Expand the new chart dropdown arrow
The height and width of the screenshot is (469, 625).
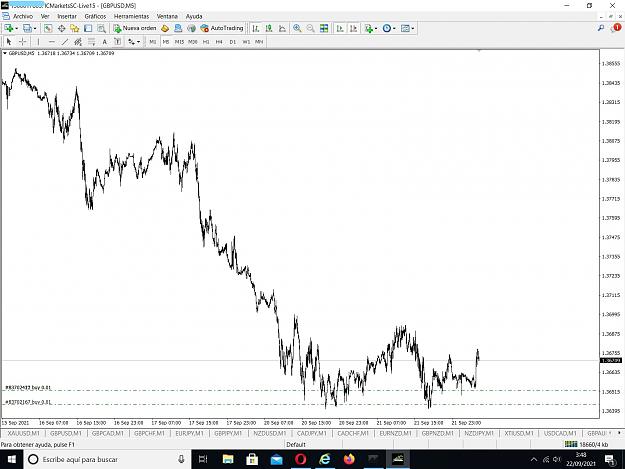coord(16,28)
